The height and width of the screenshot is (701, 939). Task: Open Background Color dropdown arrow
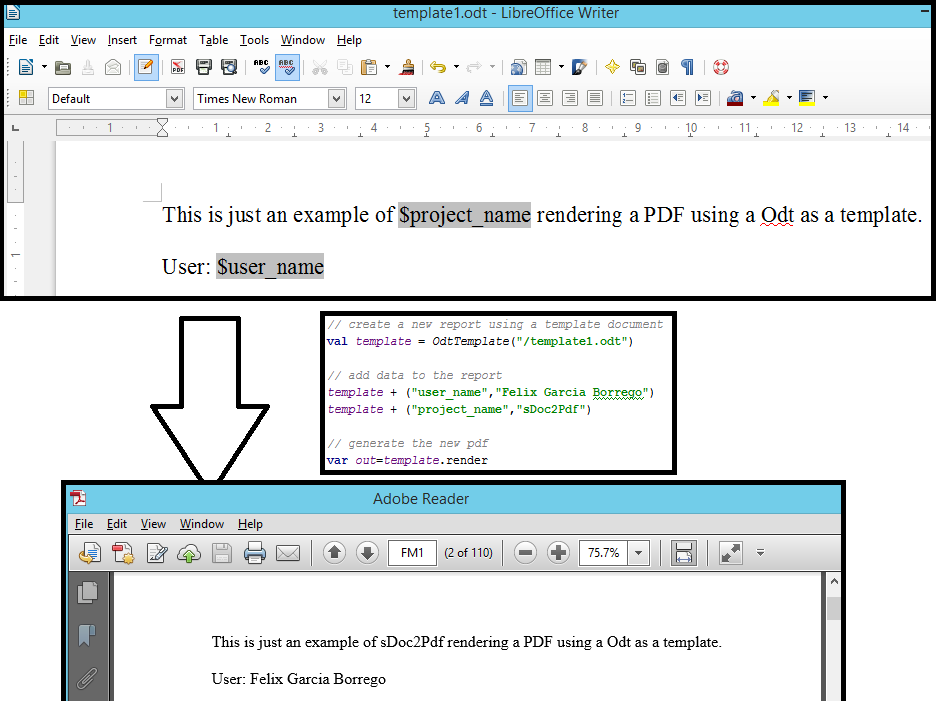click(825, 98)
